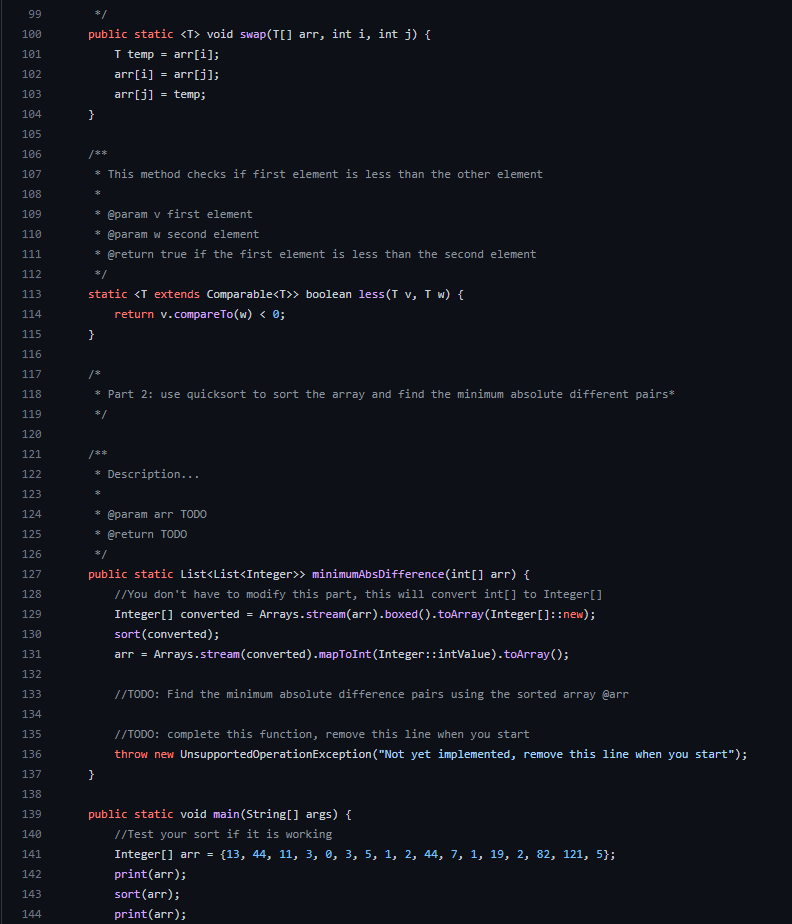Click 'Description...' comment line
The image size is (792, 924).
click(153, 474)
